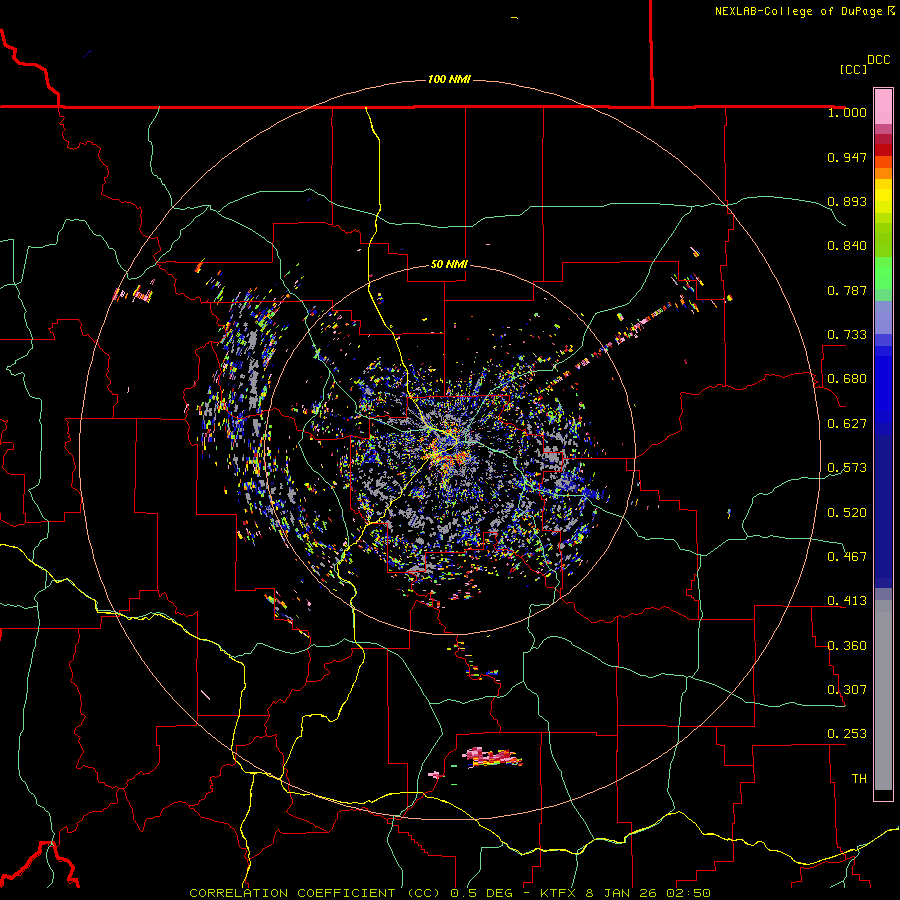Click the 0.680 scale value

click(847, 379)
